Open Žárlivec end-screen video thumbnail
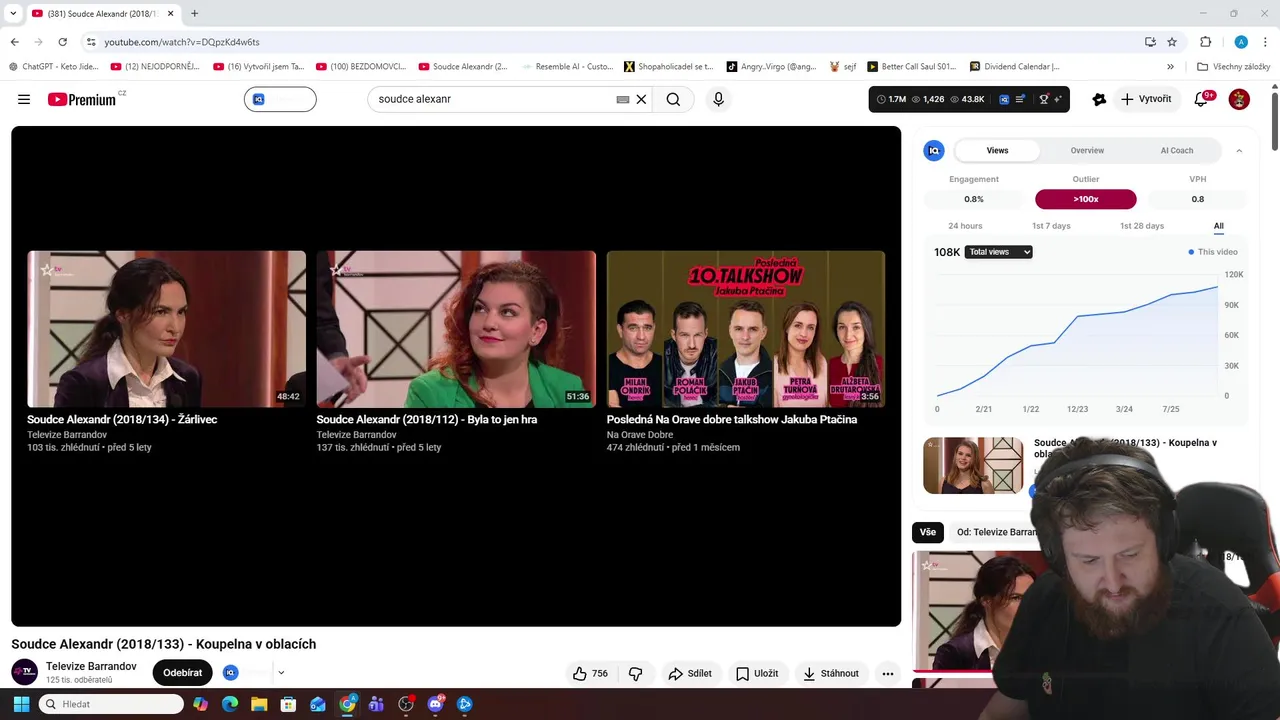 click(166, 329)
